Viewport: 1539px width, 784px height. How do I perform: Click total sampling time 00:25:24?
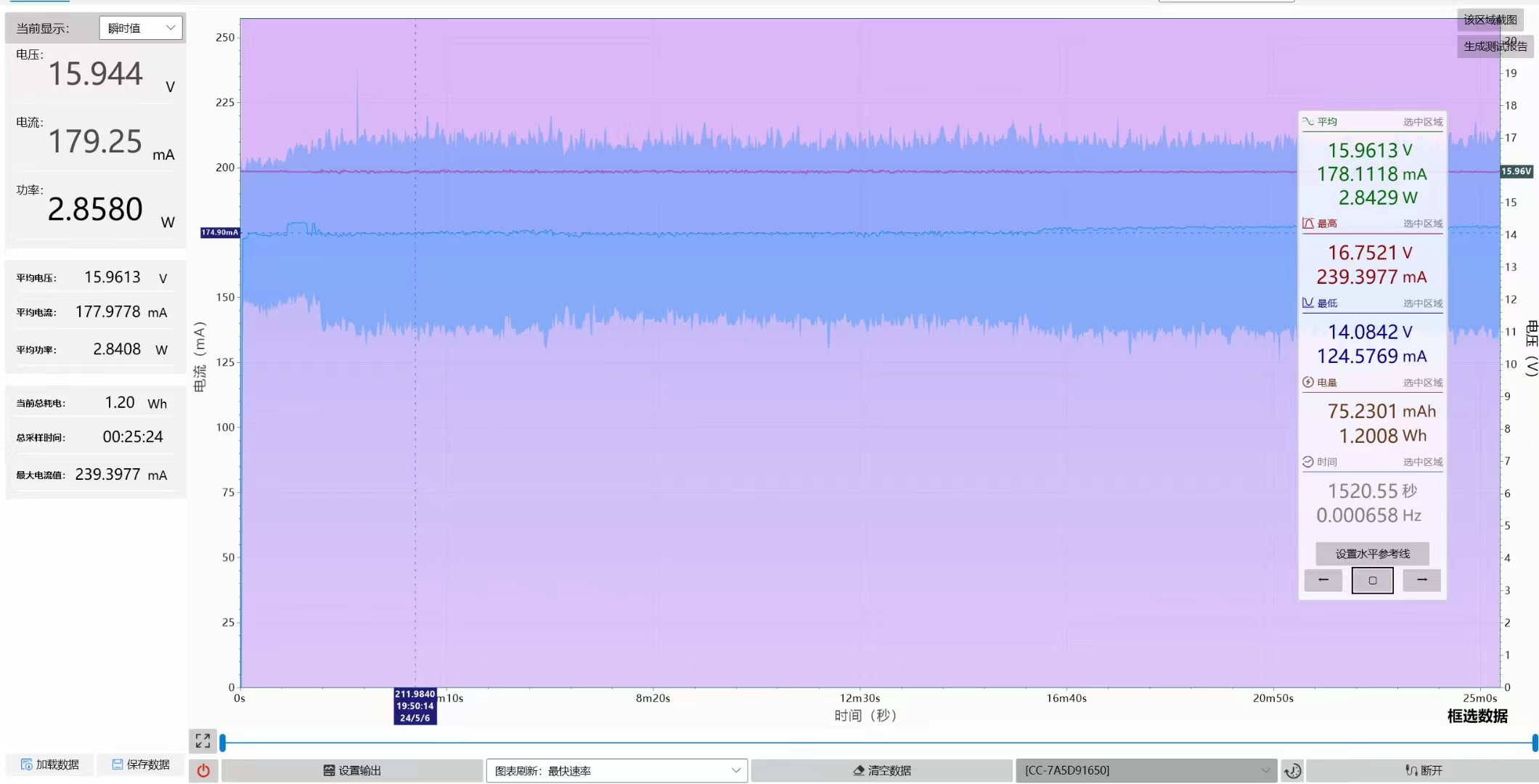click(x=133, y=437)
